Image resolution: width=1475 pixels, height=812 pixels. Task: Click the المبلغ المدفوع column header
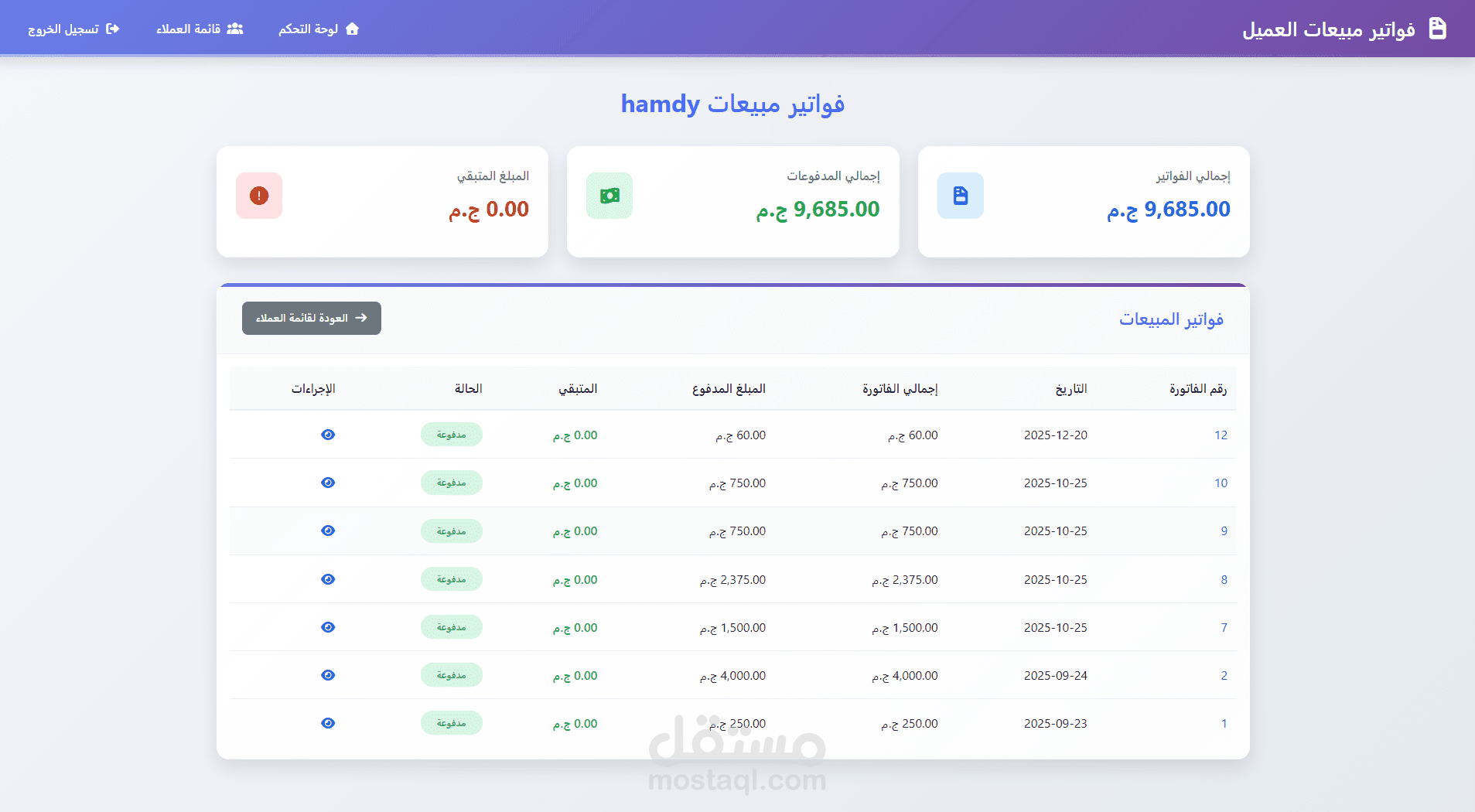click(729, 388)
